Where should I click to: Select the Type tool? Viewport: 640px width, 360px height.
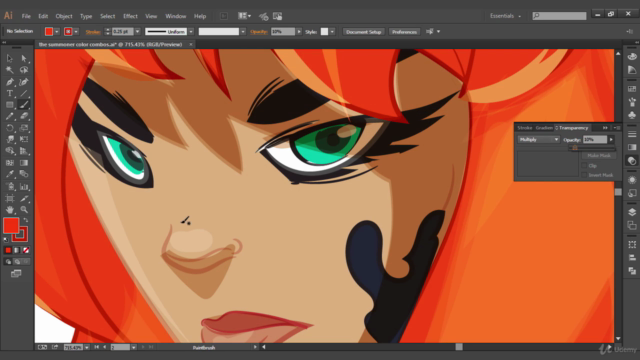[9, 93]
